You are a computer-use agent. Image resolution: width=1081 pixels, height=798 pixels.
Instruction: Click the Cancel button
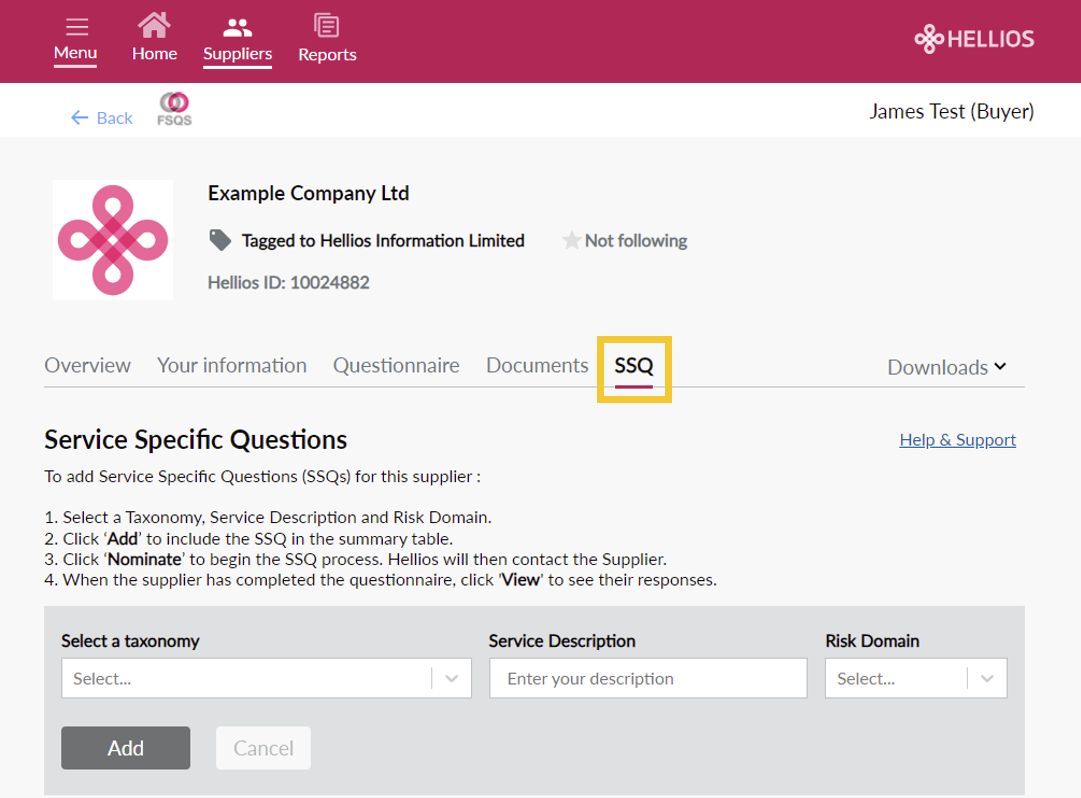click(263, 748)
